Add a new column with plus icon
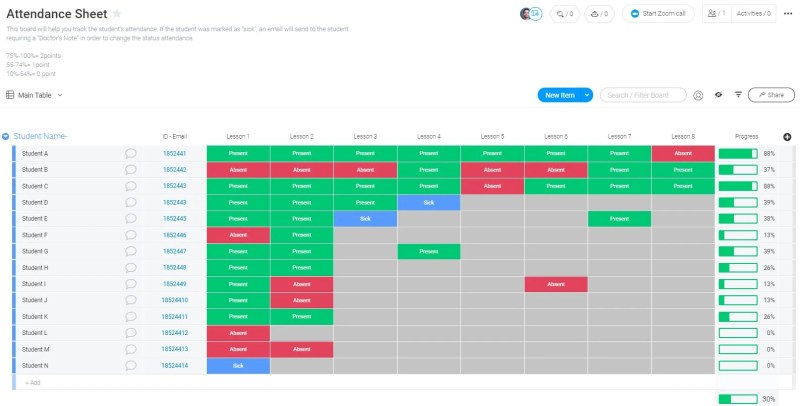The height and width of the screenshot is (406, 800). 787,136
